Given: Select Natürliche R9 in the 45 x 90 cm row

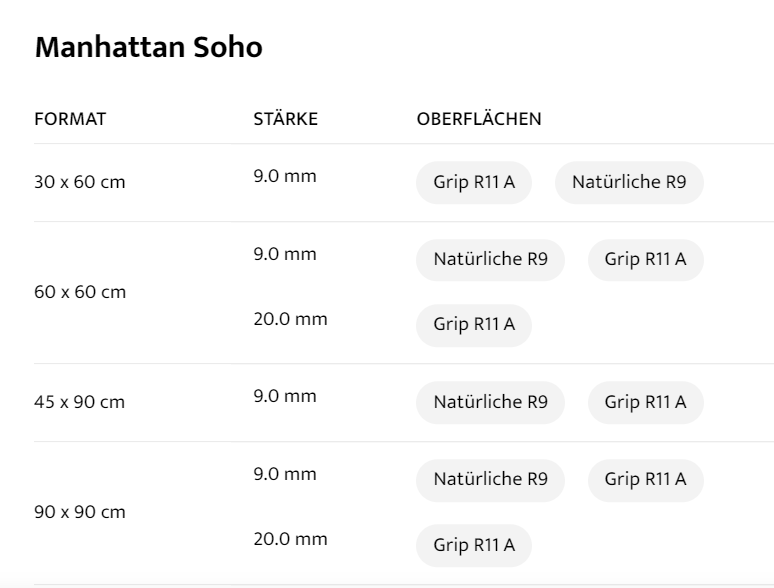Looking at the screenshot, I should coord(490,402).
